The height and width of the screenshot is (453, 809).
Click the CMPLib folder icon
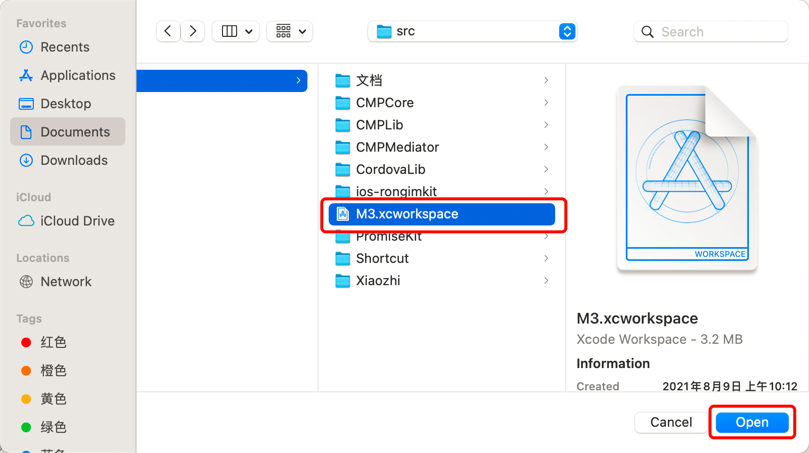pos(343,125)
